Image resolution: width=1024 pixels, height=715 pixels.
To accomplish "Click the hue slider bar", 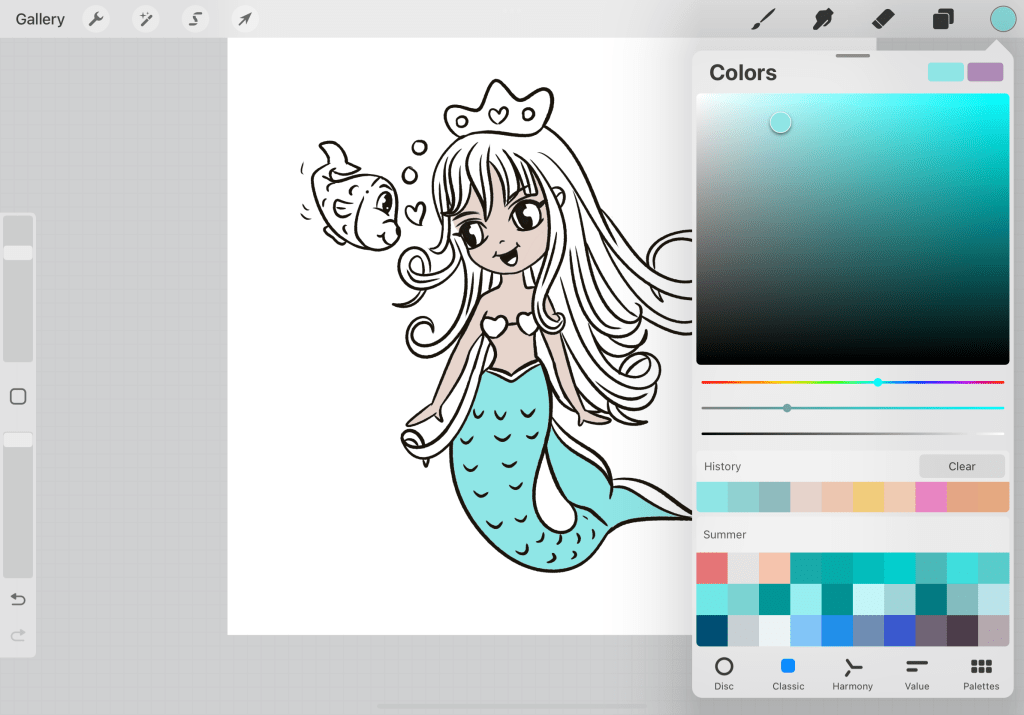I will [x=852, y=382].
